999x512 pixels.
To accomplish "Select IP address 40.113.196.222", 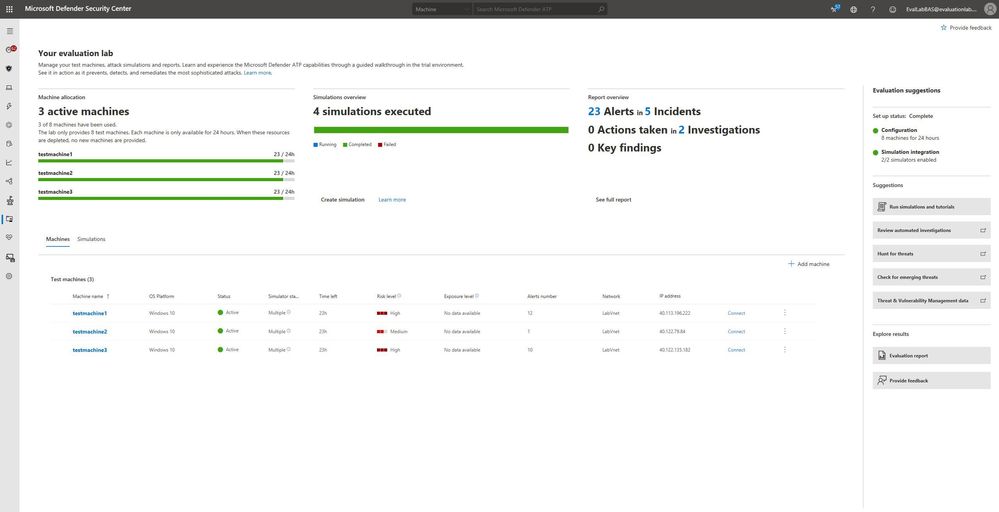I will [x=675, y=313].
